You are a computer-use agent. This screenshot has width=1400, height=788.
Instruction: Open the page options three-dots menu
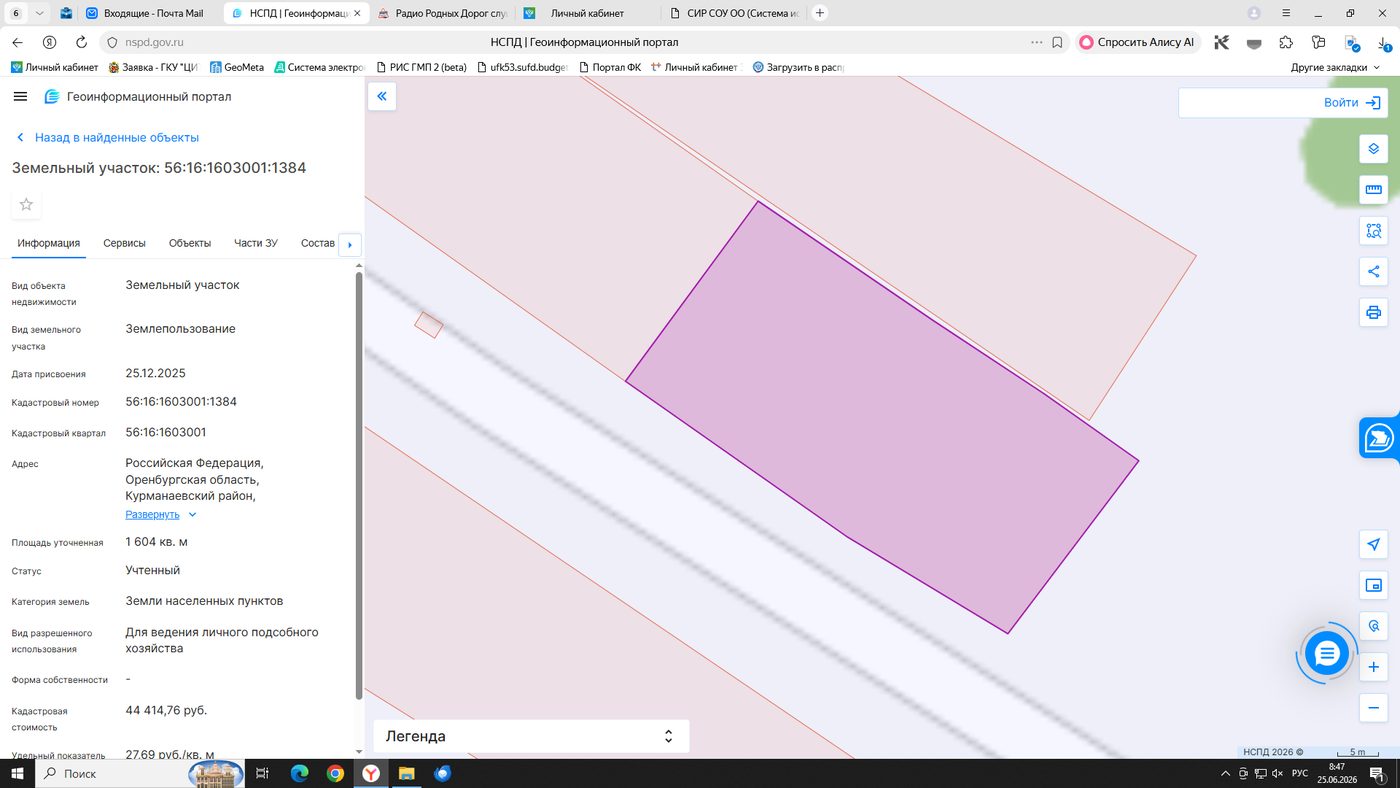coord(1036,43)
